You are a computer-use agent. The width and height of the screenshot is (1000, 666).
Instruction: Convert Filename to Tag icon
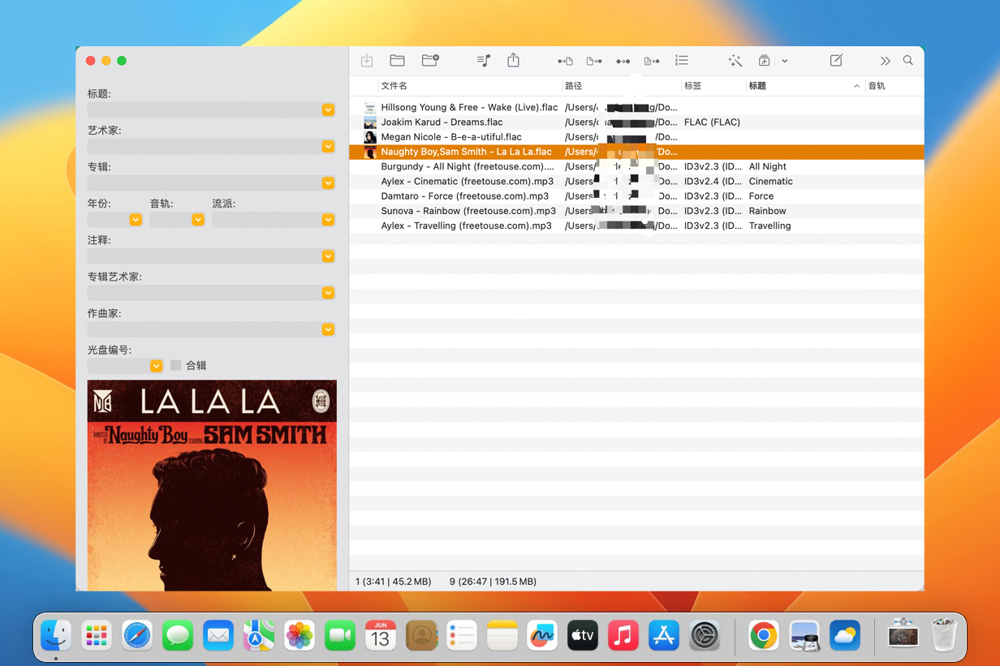coord(594,61)
